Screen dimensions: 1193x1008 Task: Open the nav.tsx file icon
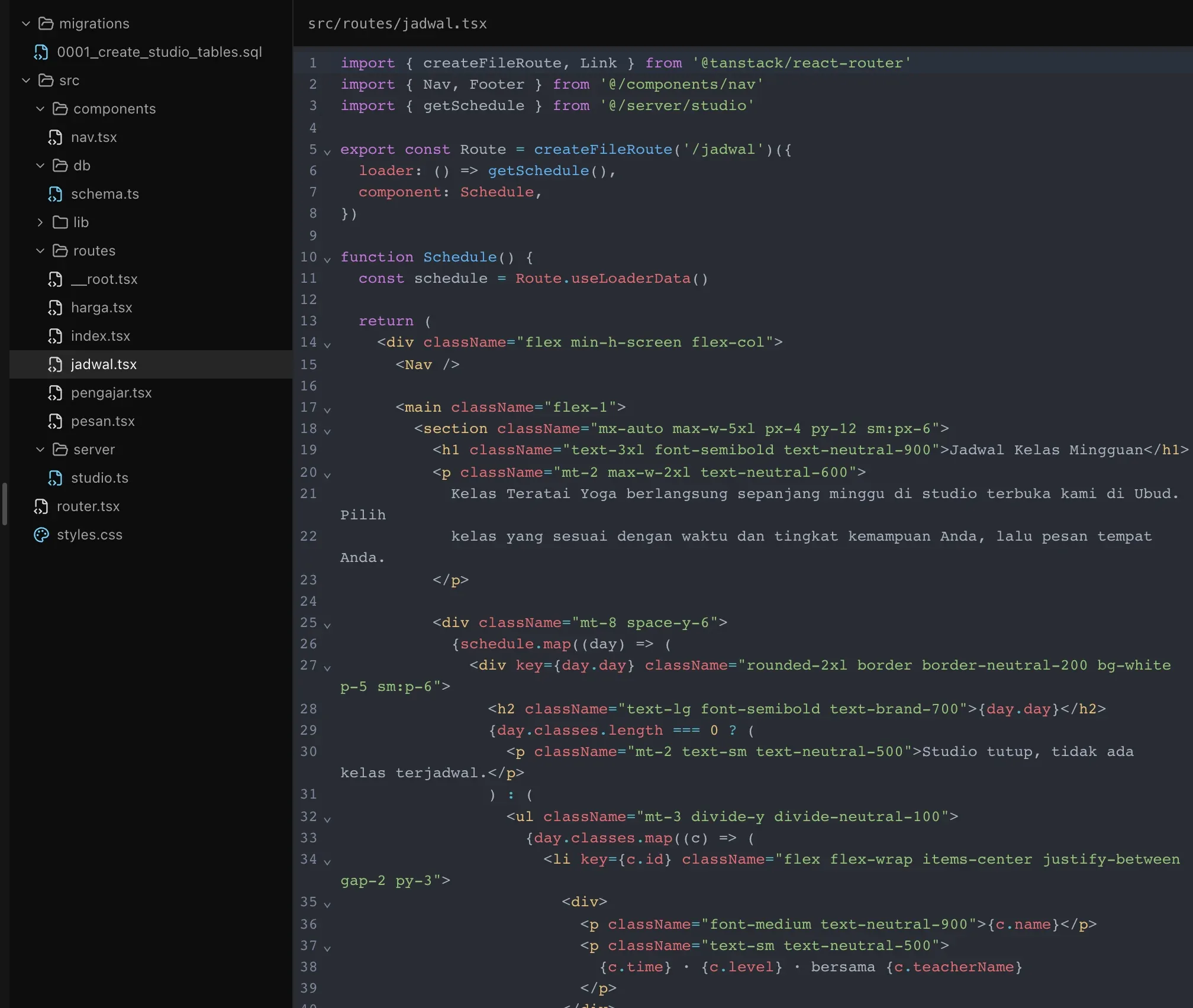click(x=55, y=137)
